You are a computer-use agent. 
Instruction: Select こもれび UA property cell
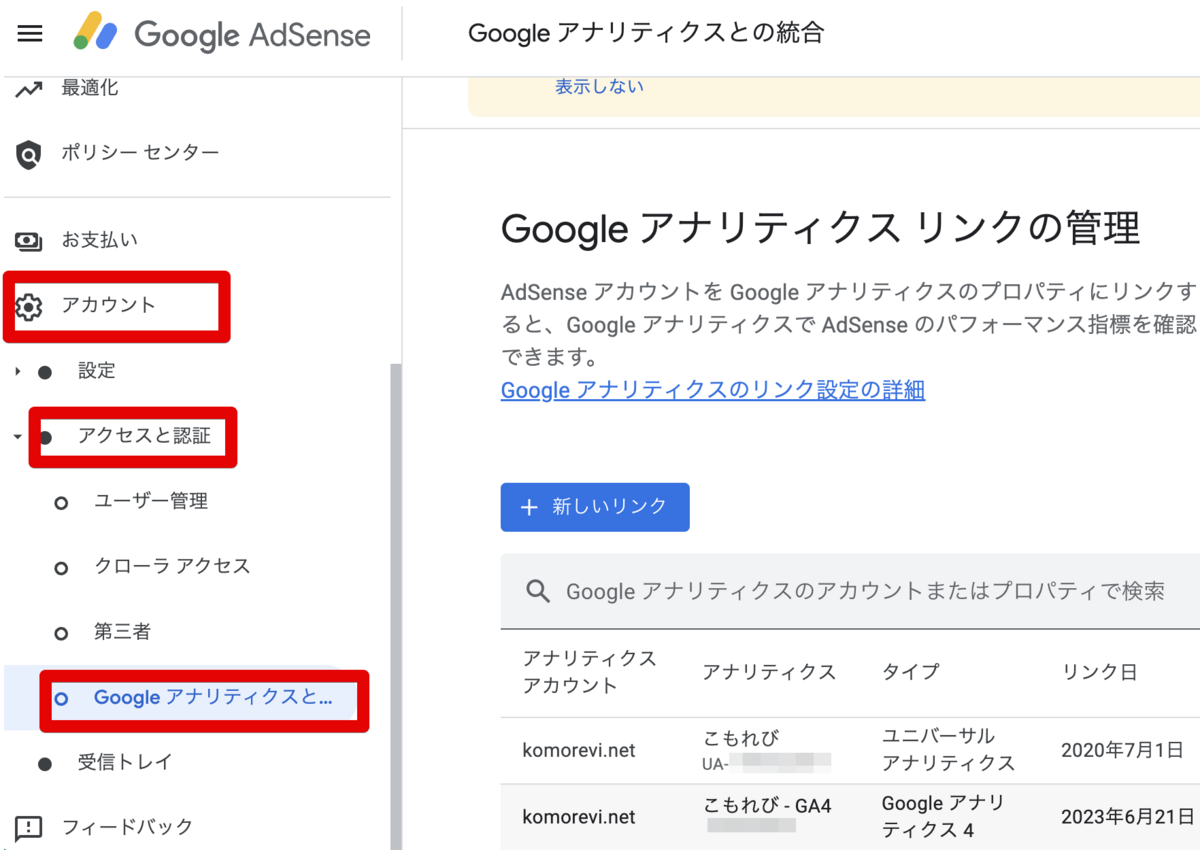(x=766, y=750)
